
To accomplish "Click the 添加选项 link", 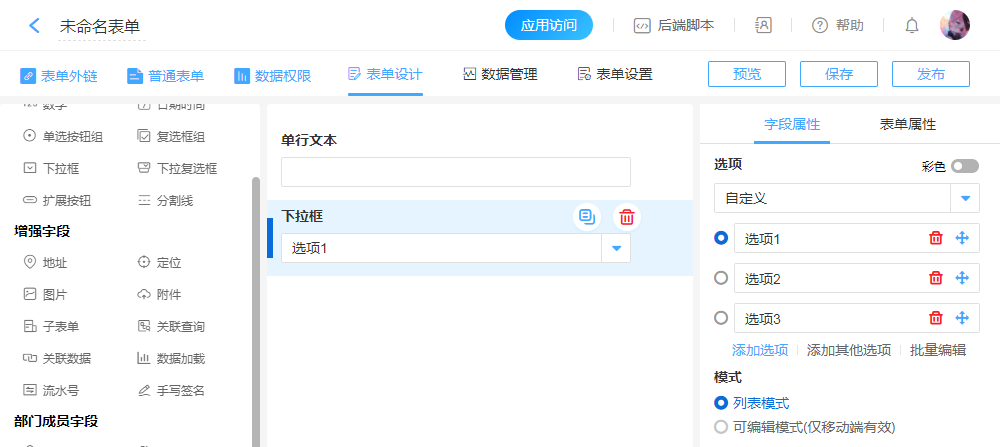I will pyautogui.click(x=760, y=350).
